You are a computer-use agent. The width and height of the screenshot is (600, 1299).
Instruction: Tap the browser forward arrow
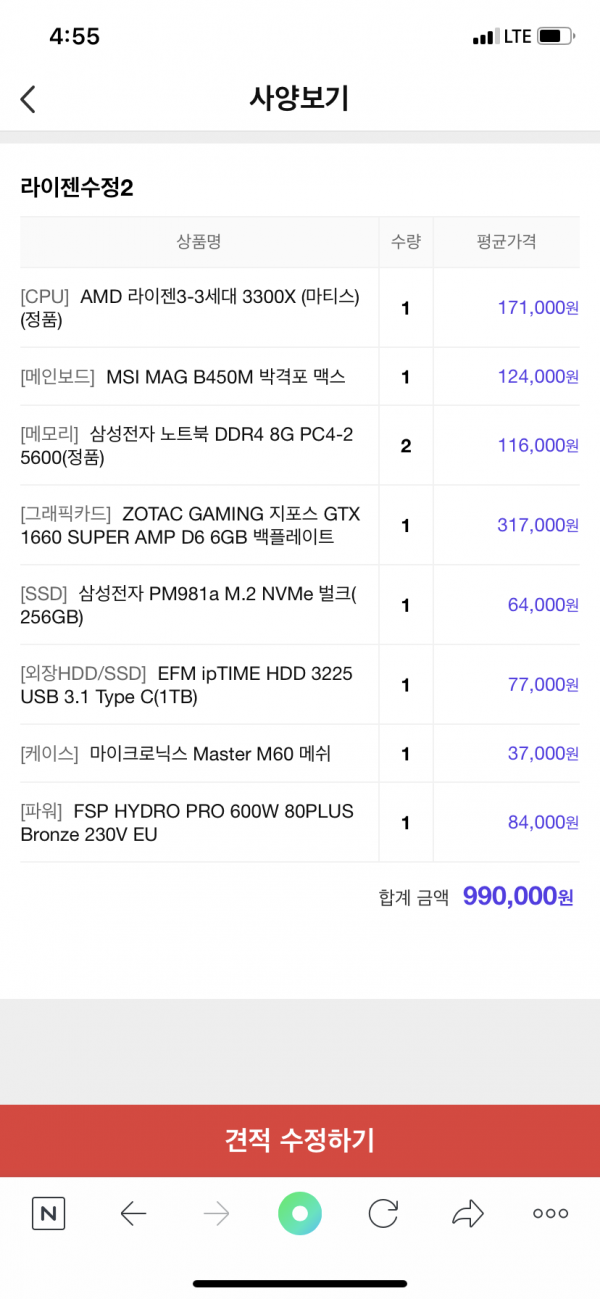(x=216, y=1214)
